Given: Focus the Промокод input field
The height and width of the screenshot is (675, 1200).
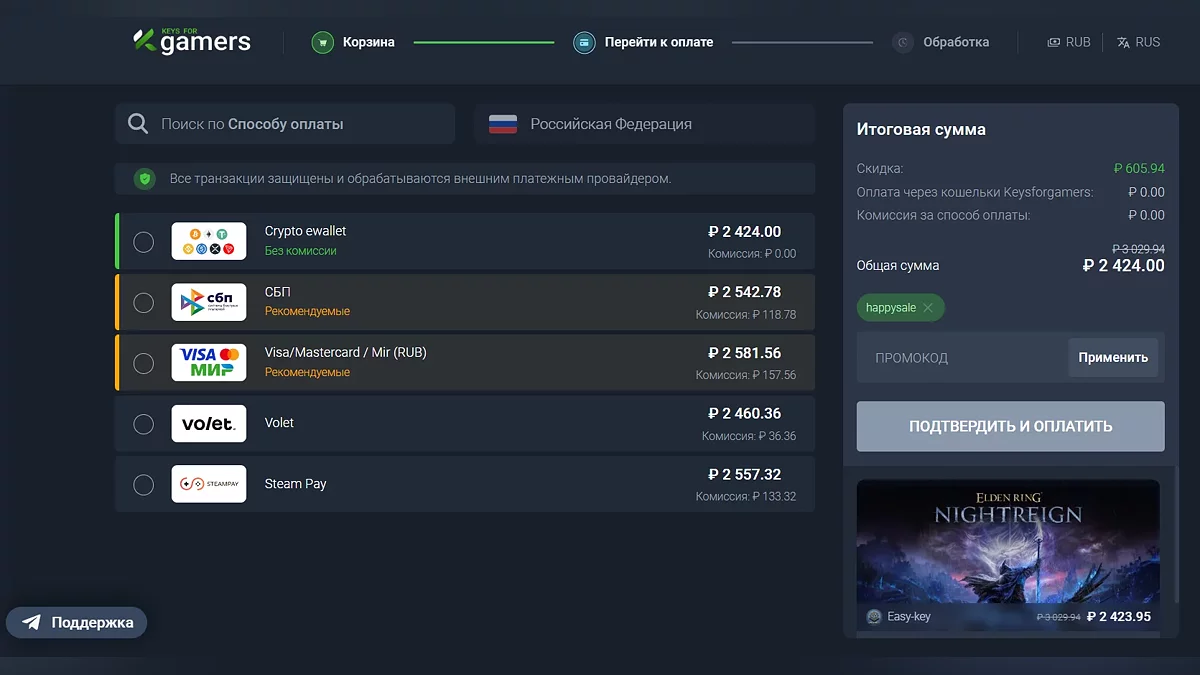Looking at the screenshot, I should (960, 357).
